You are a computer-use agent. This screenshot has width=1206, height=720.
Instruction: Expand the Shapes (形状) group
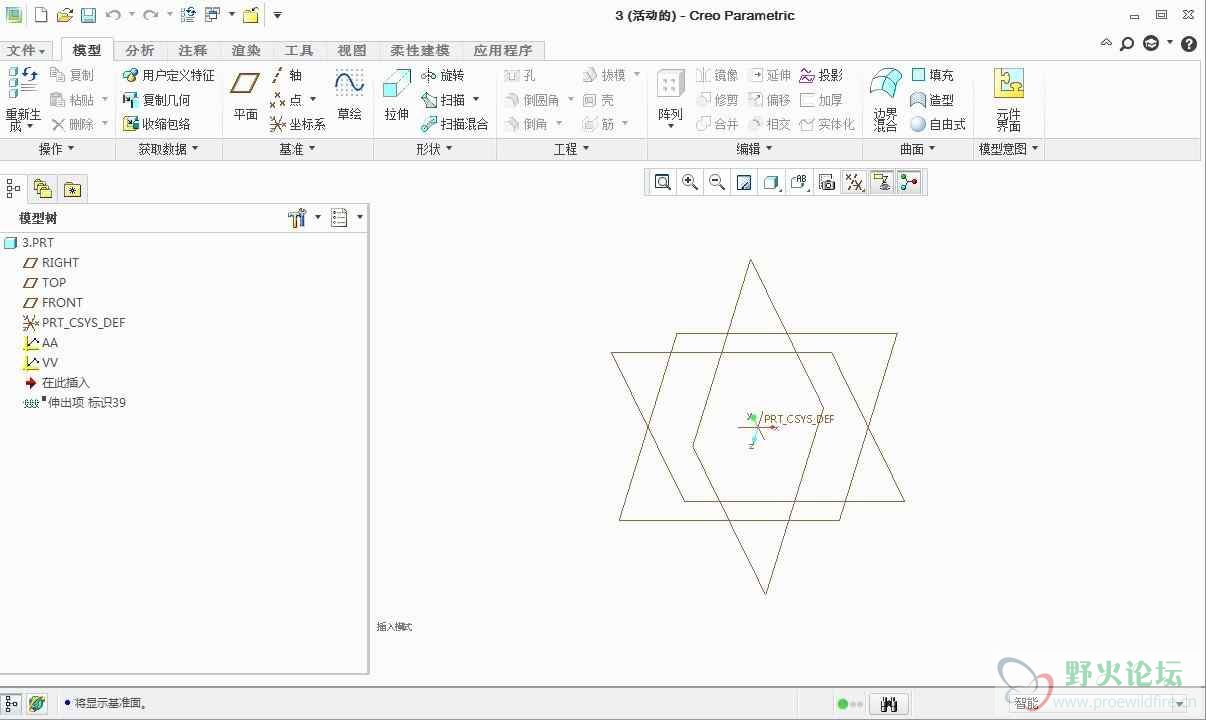click(x=434, y=149)
